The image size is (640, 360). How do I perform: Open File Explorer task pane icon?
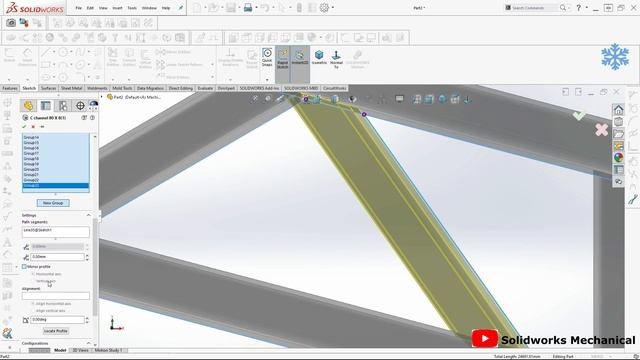(618, 134)
